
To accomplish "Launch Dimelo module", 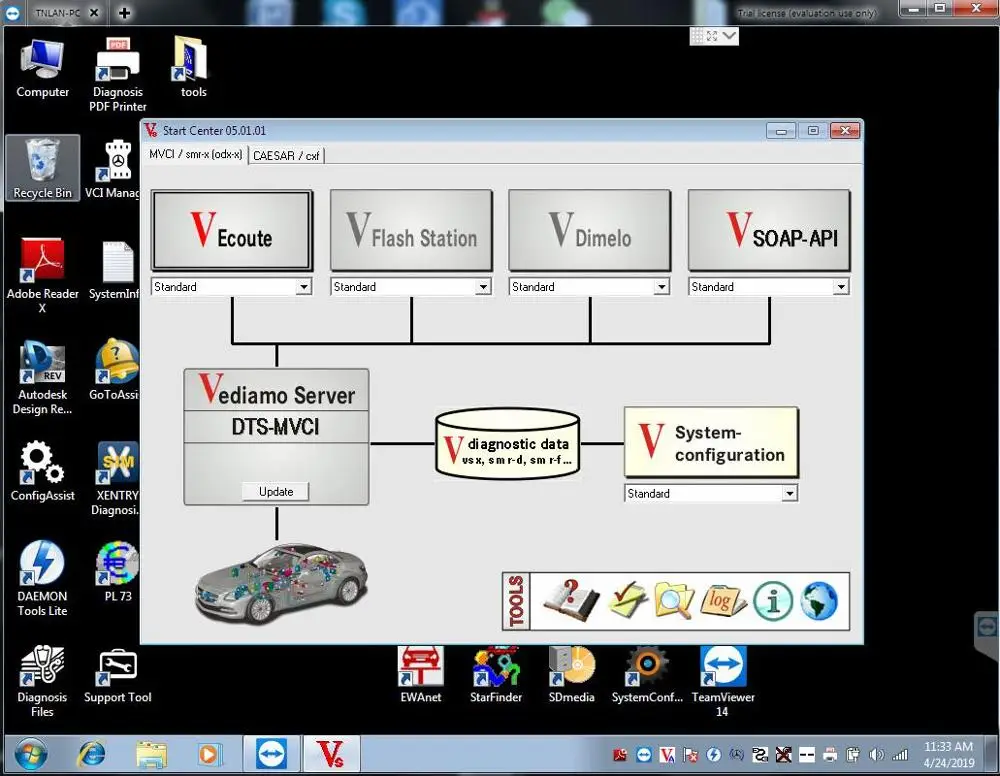I will tap(590, 230).
